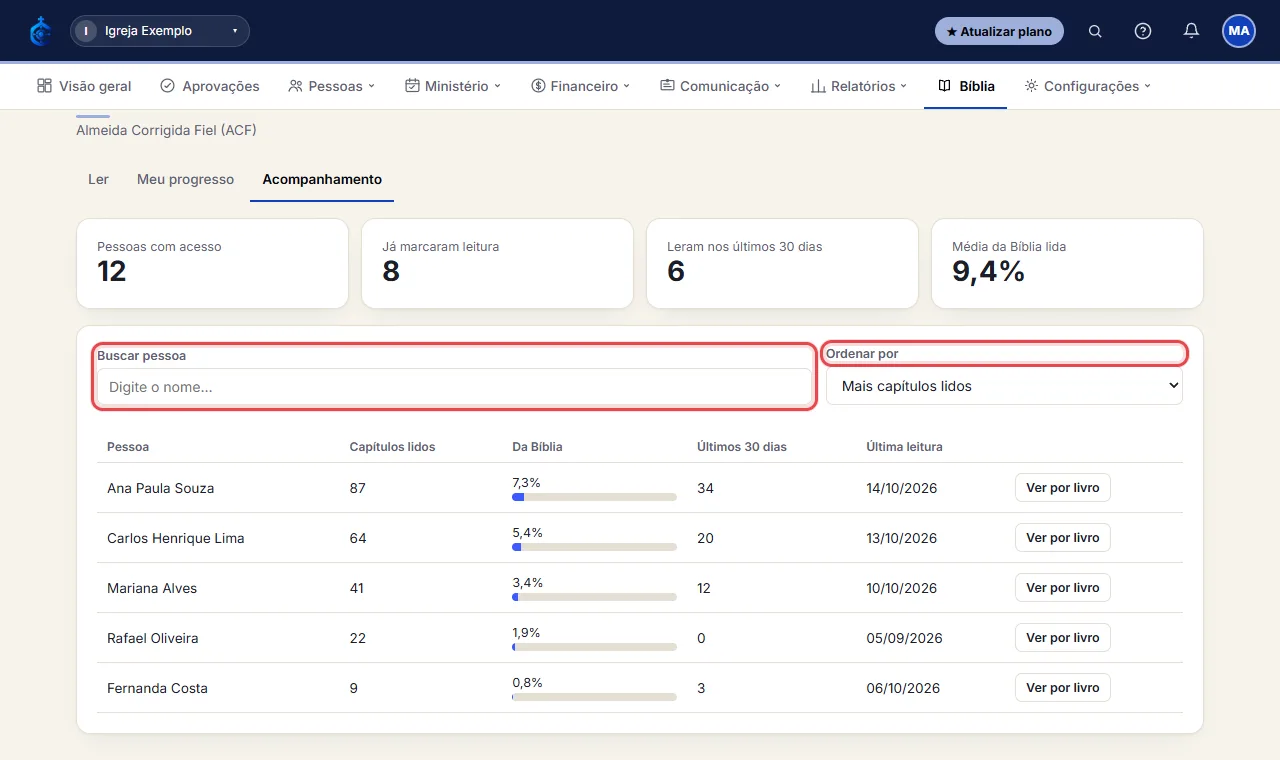Open the help question mark icon
This screenshot has width=1280, height=760.
point(1143,31)
